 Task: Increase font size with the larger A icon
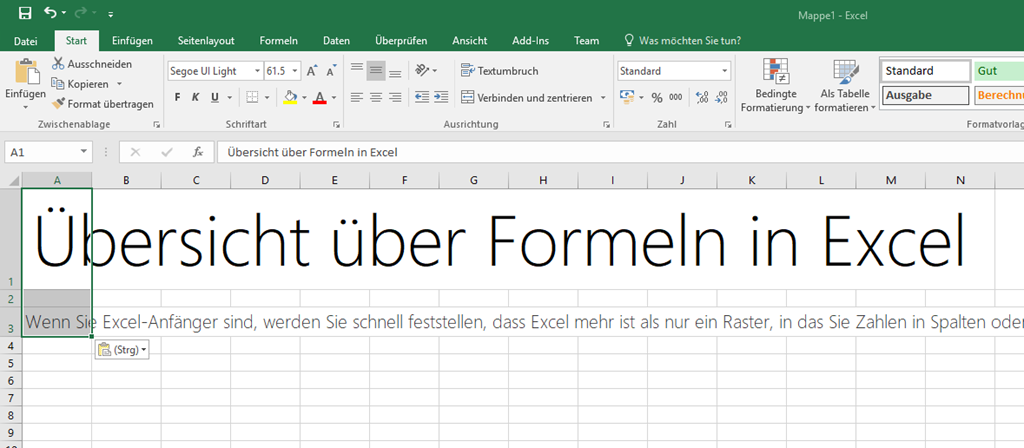313,71
